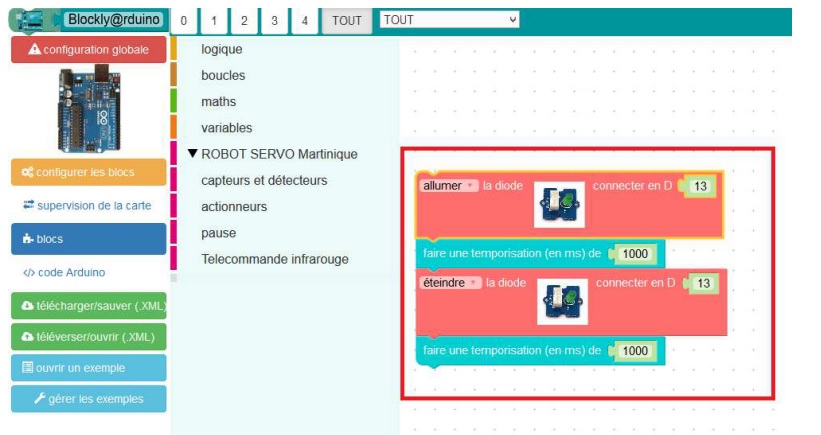Open supervision de la carte

(x=88, y=205)
